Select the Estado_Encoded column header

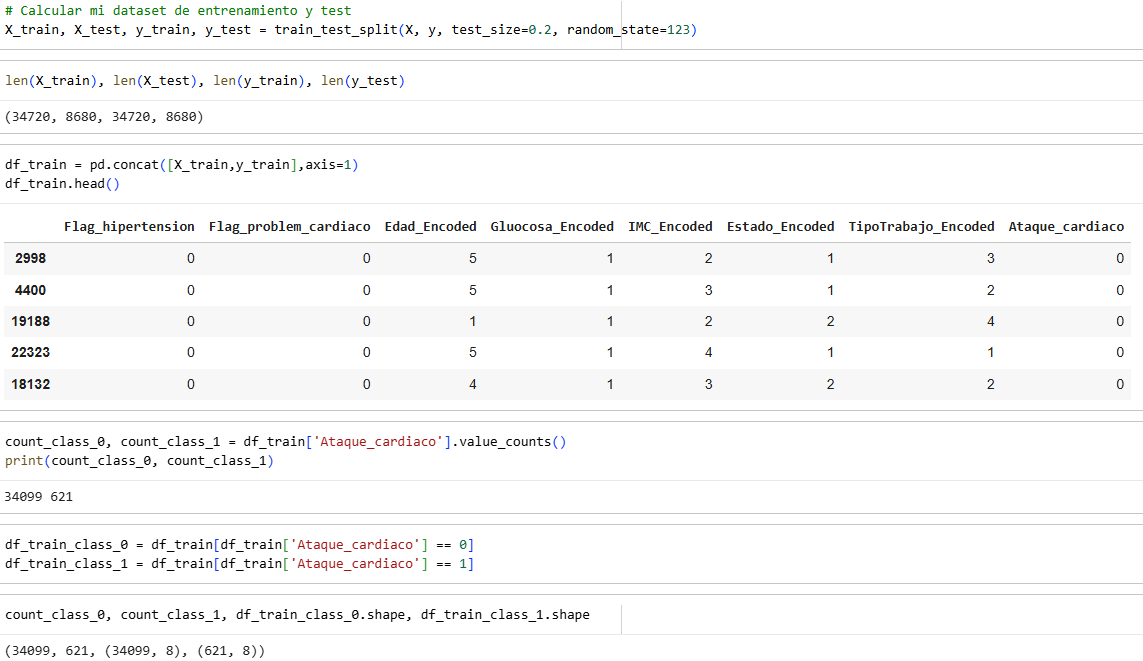point(780,227)
